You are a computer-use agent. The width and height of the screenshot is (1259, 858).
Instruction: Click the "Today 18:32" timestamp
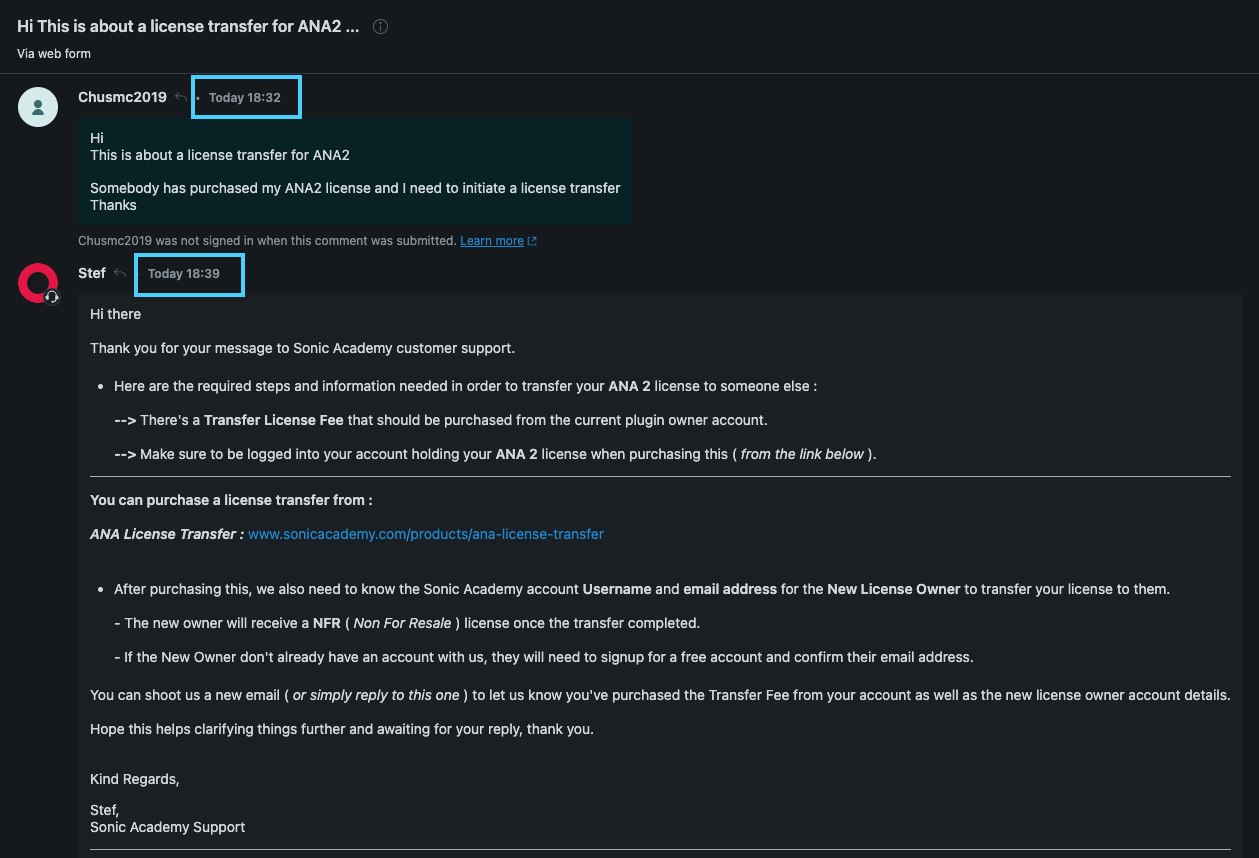(x=245, y=98)
